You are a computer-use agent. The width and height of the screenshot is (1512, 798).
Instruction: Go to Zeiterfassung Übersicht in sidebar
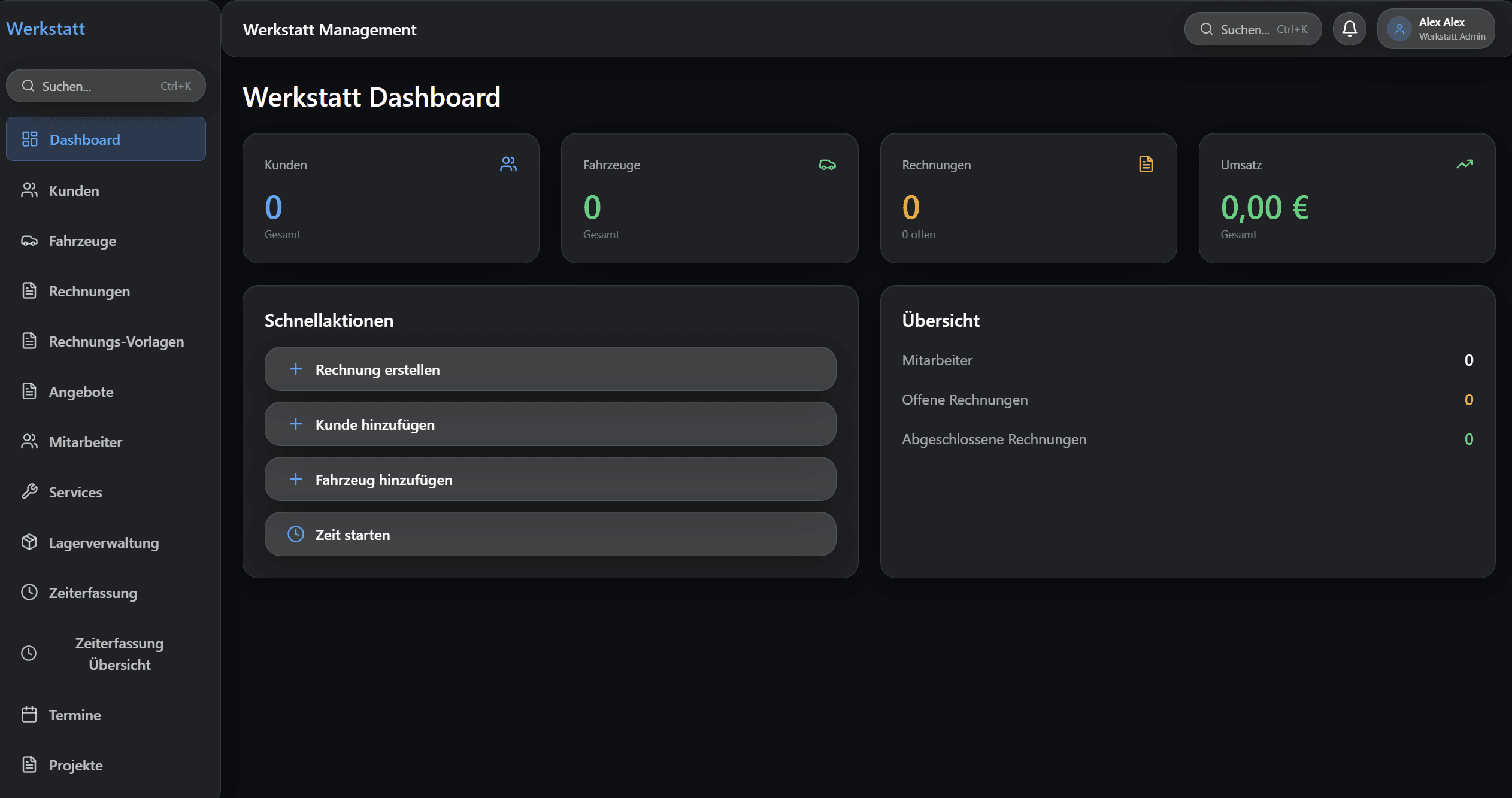[119, 654]
